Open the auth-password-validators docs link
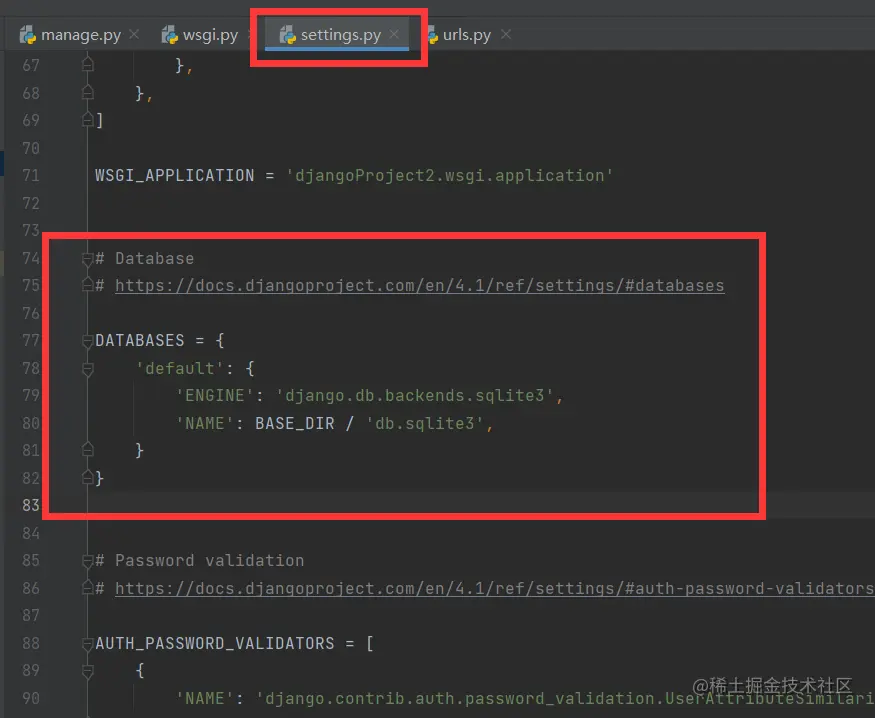 494,589
